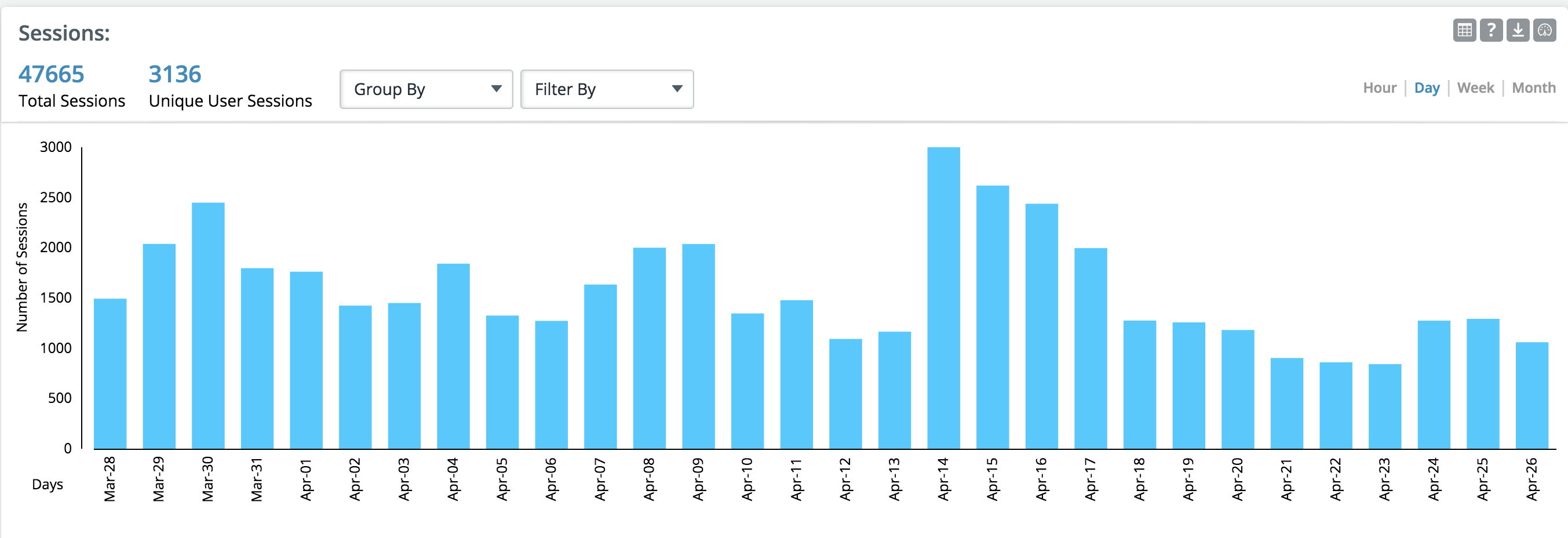Click the 1500 y-axis tick label

click(56, 298)
